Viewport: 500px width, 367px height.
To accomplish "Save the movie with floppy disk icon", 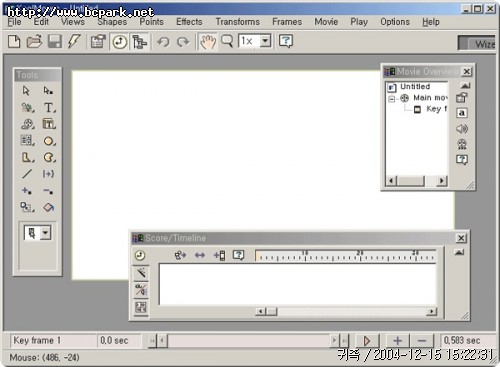I will [54, 42].
